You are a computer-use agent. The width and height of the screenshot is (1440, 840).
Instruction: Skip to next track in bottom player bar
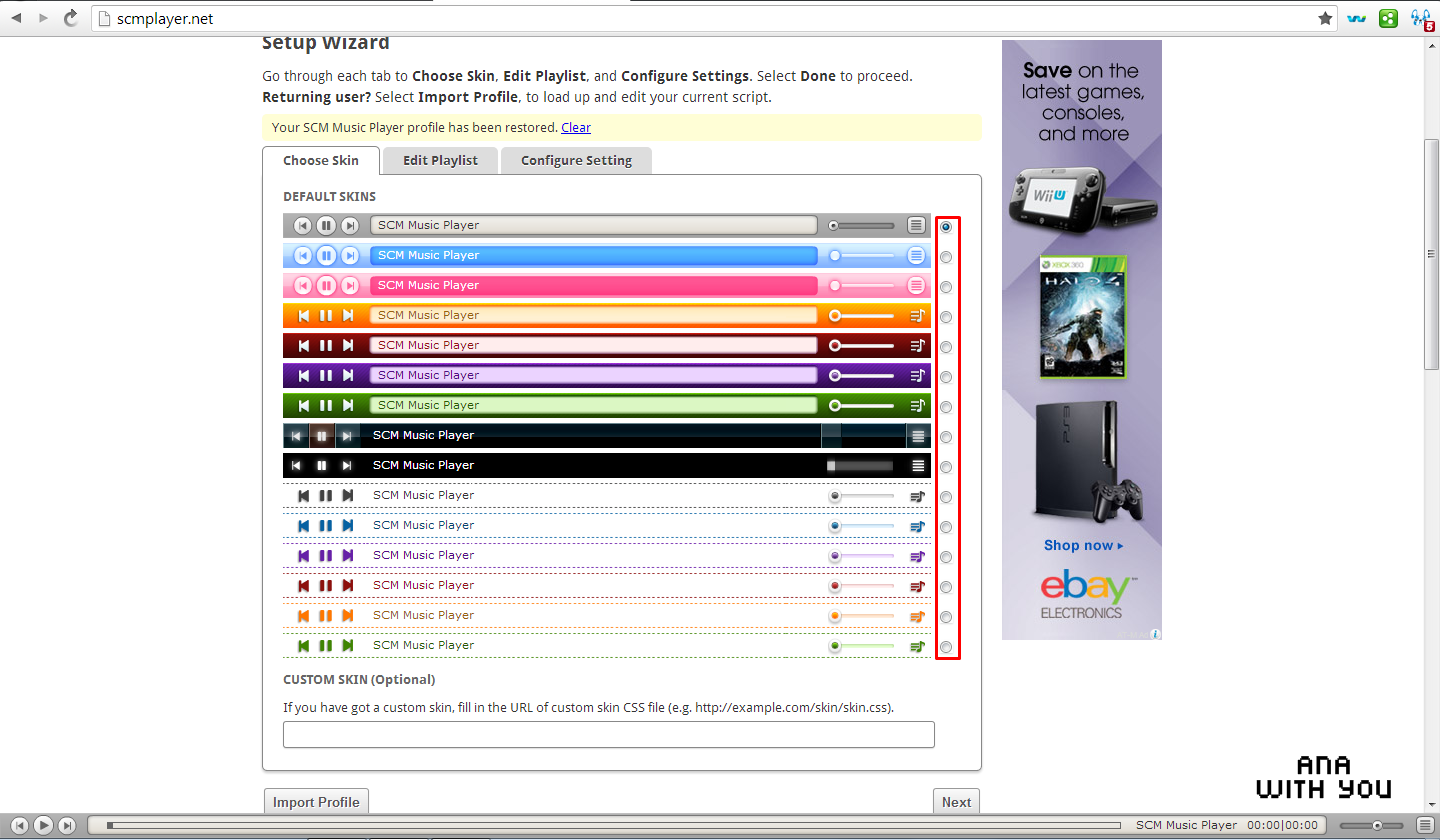(x=66, y=825)
